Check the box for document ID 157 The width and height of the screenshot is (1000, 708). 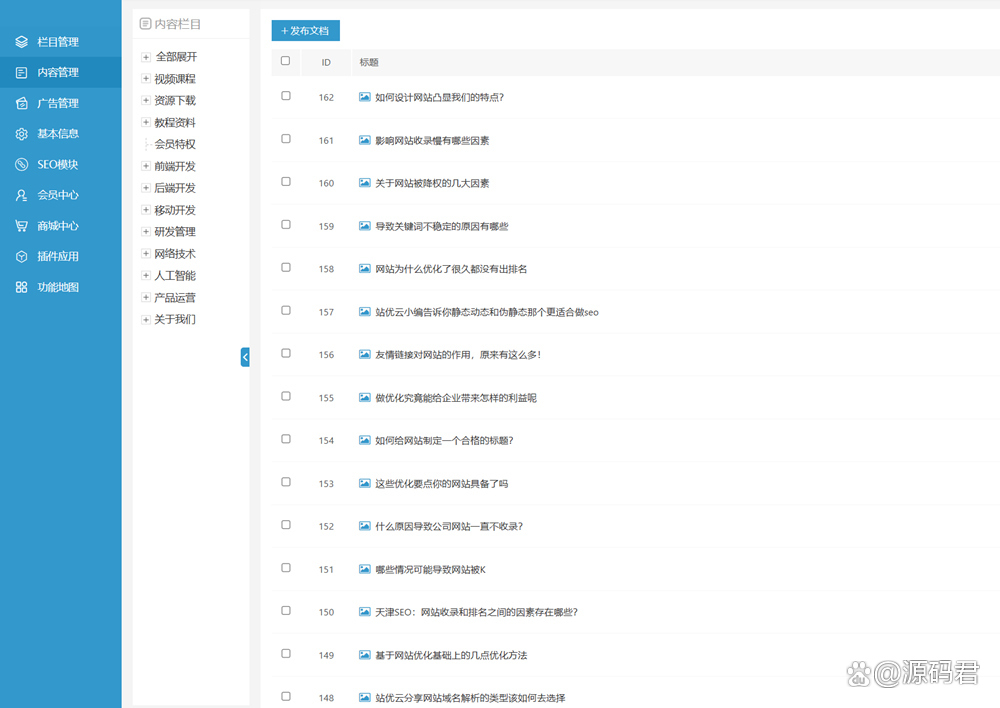click(x=286, y=310)
